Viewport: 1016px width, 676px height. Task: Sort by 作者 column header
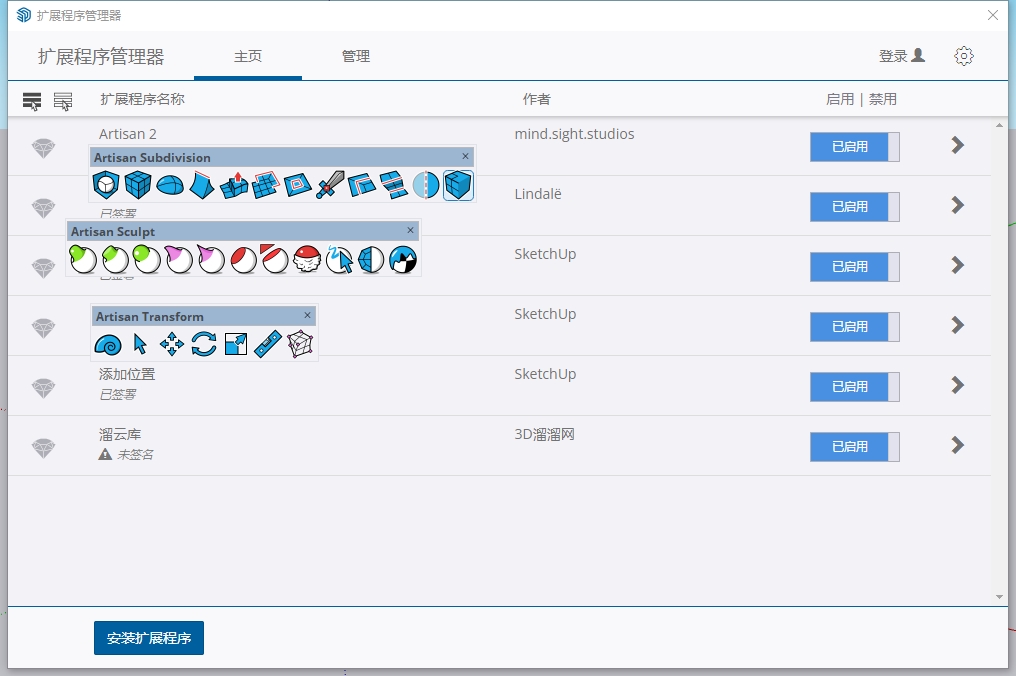(x=537, y=99)
